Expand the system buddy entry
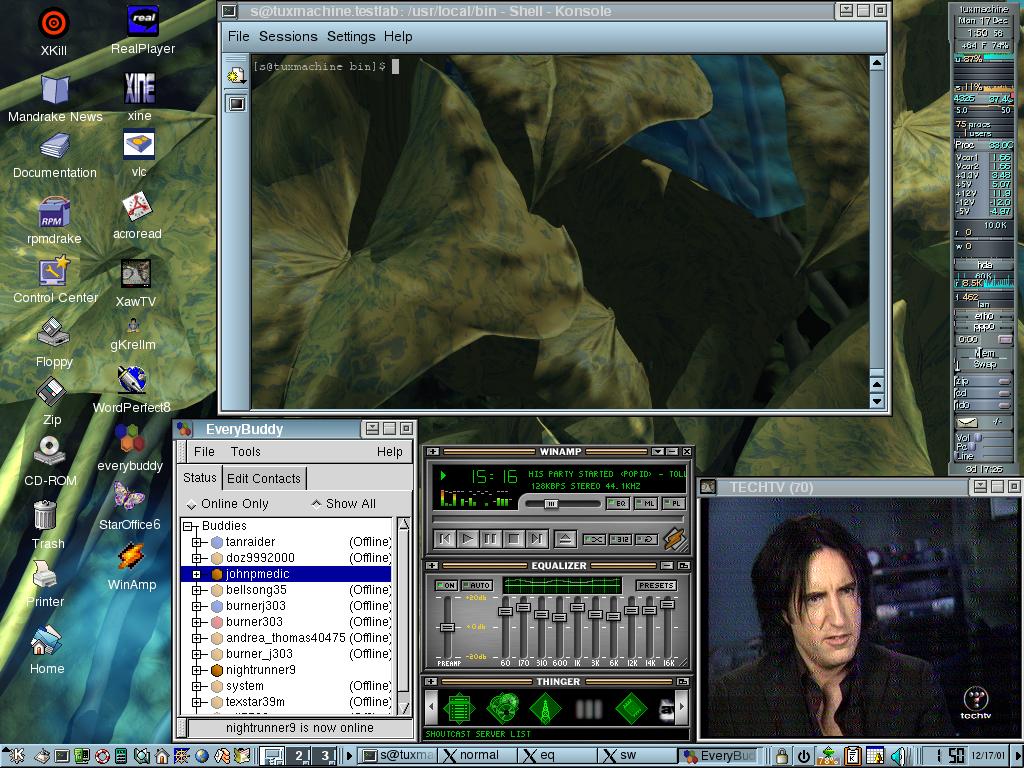Viewport: 1024px width, 768px height. click(197, 686)
